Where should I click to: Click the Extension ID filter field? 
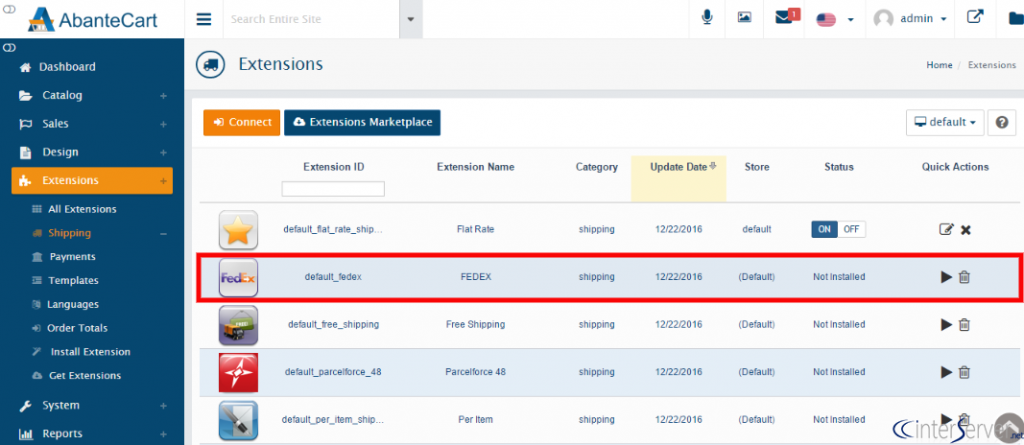click(x=333, y=189)
